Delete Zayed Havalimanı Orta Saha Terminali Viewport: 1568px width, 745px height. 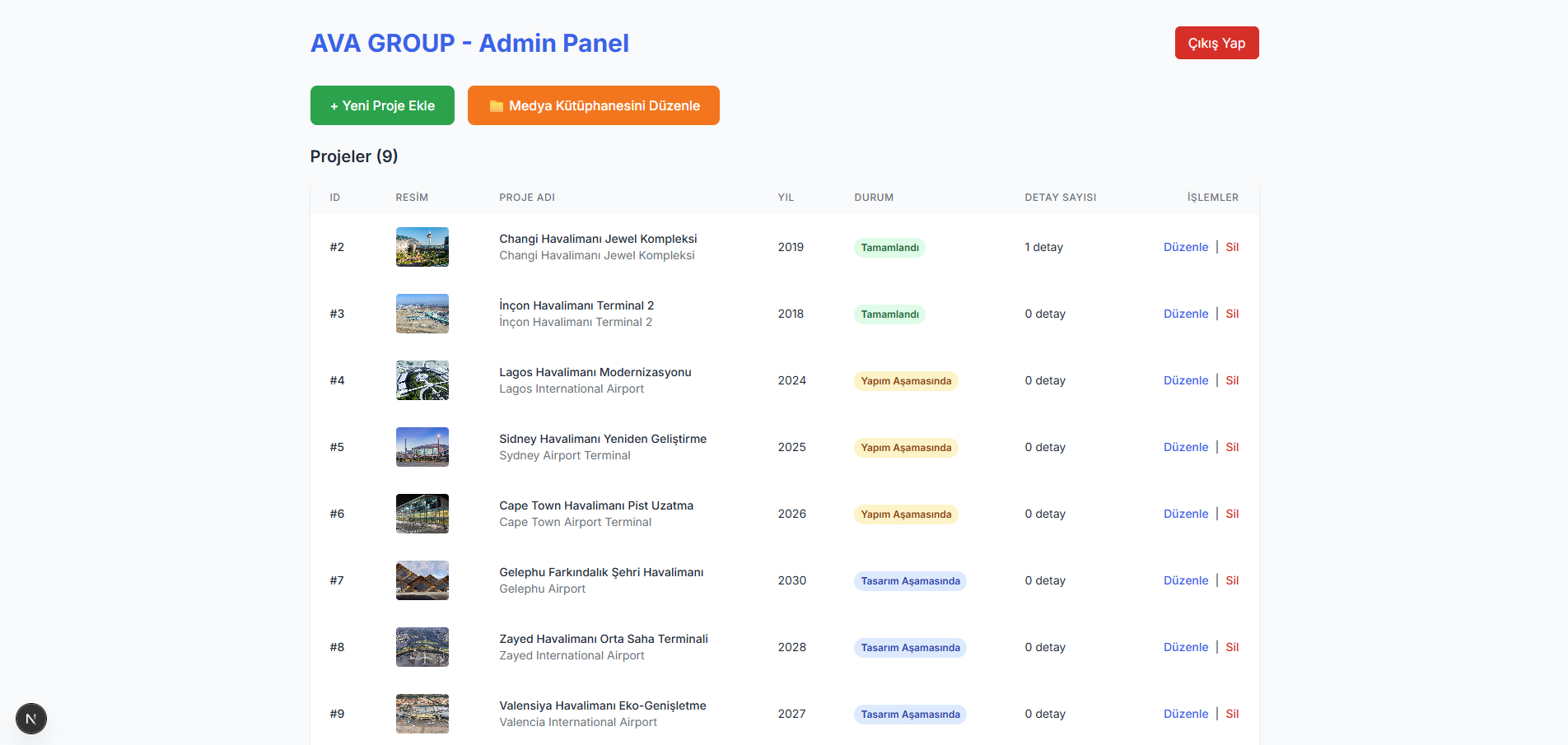(x=1232, y=647)
